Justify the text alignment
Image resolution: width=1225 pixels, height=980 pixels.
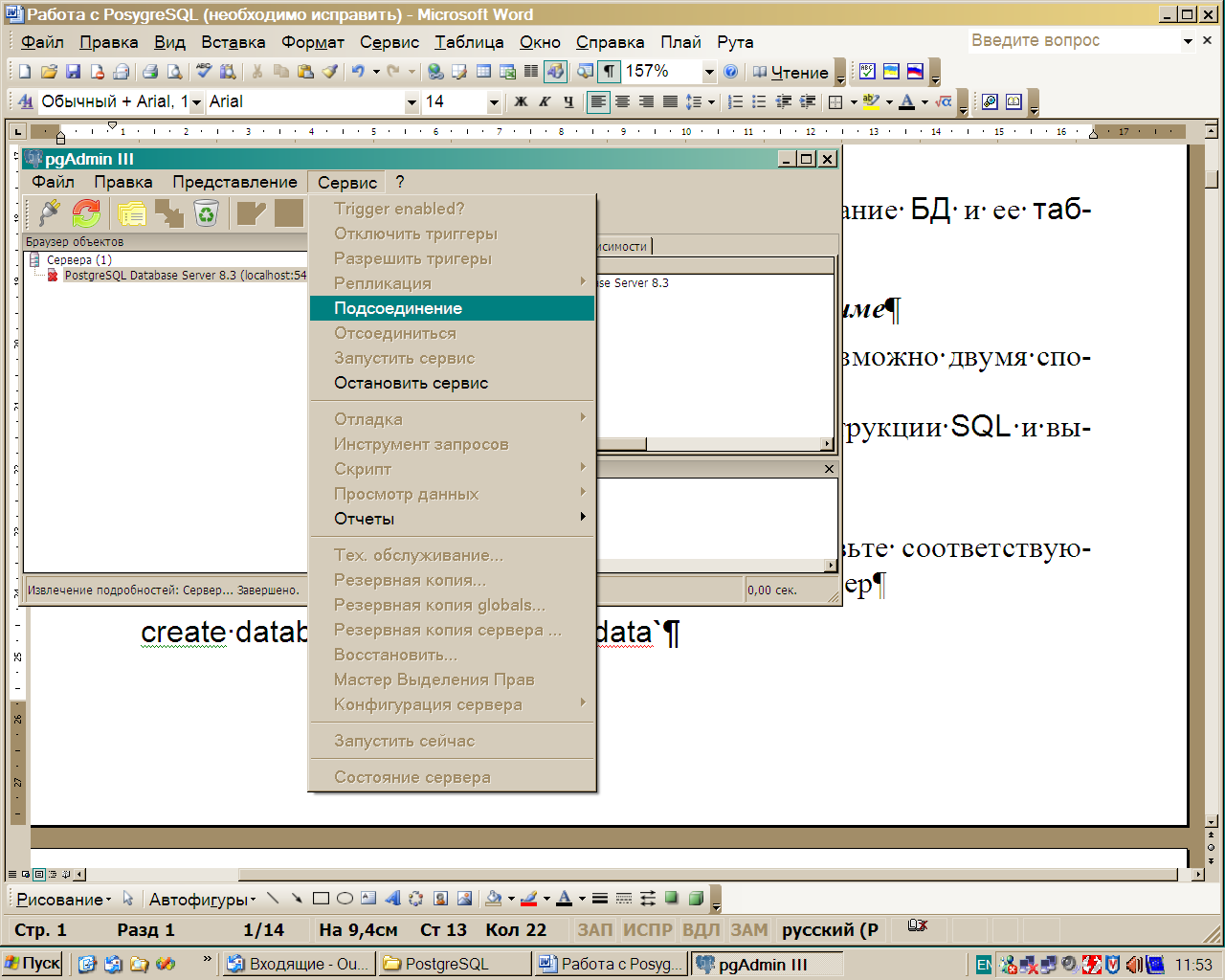[x=670, y=101]
